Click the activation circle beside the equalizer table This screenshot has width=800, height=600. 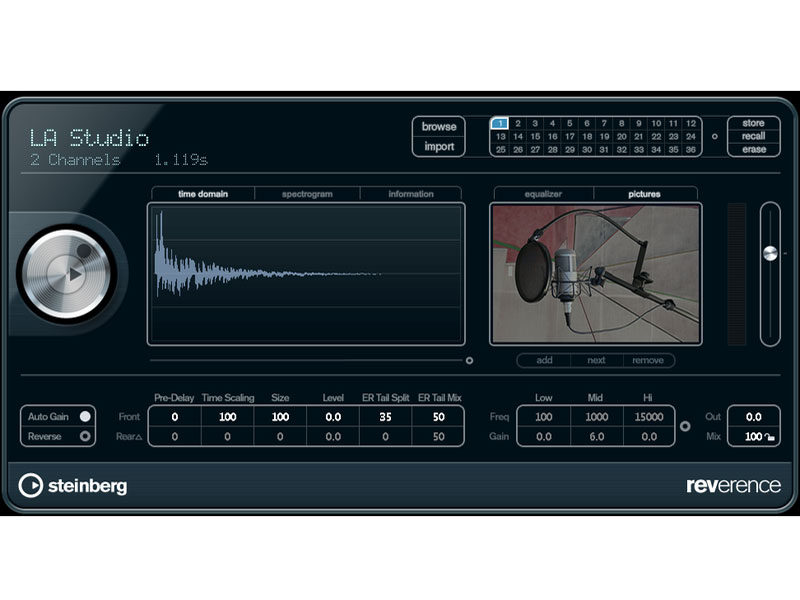click(x=685, y=425)
